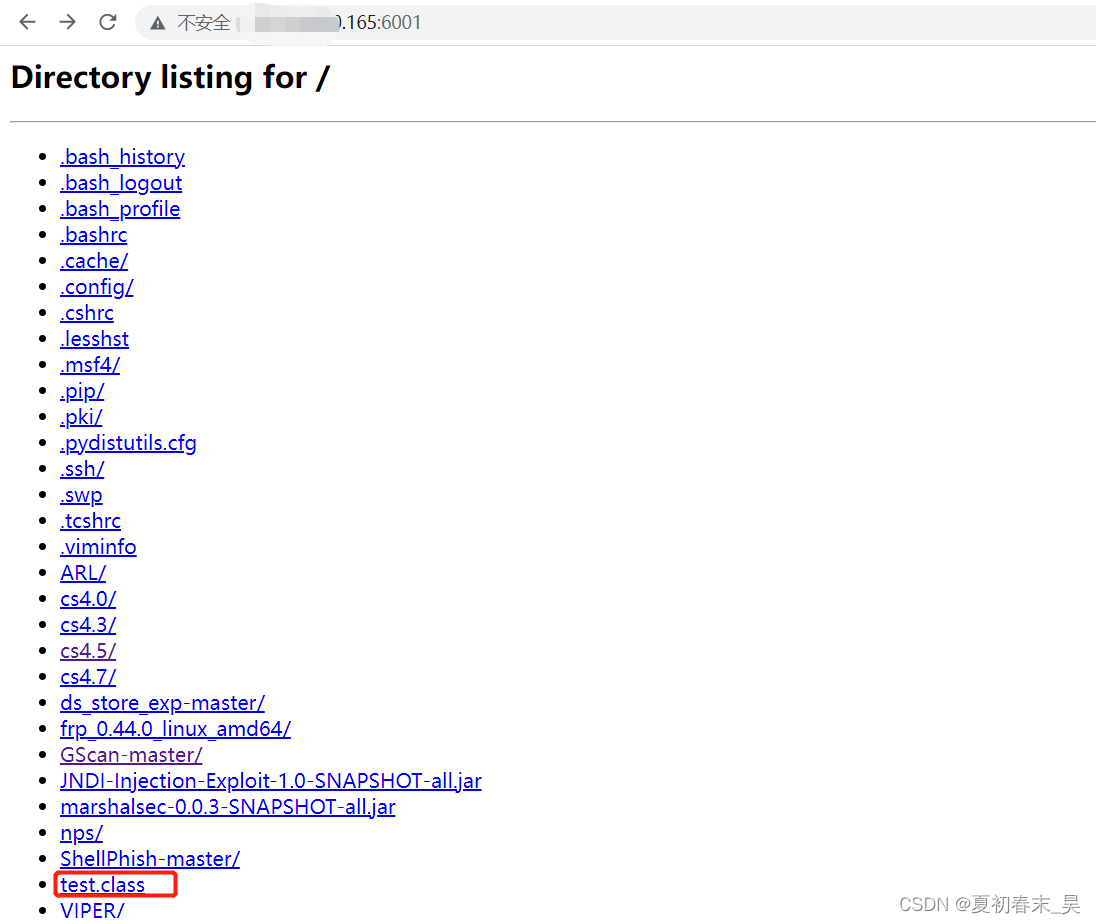Browse the cs4.3/ directory
The width and height of the screenshot is (1096, 924).
(88, 624)
